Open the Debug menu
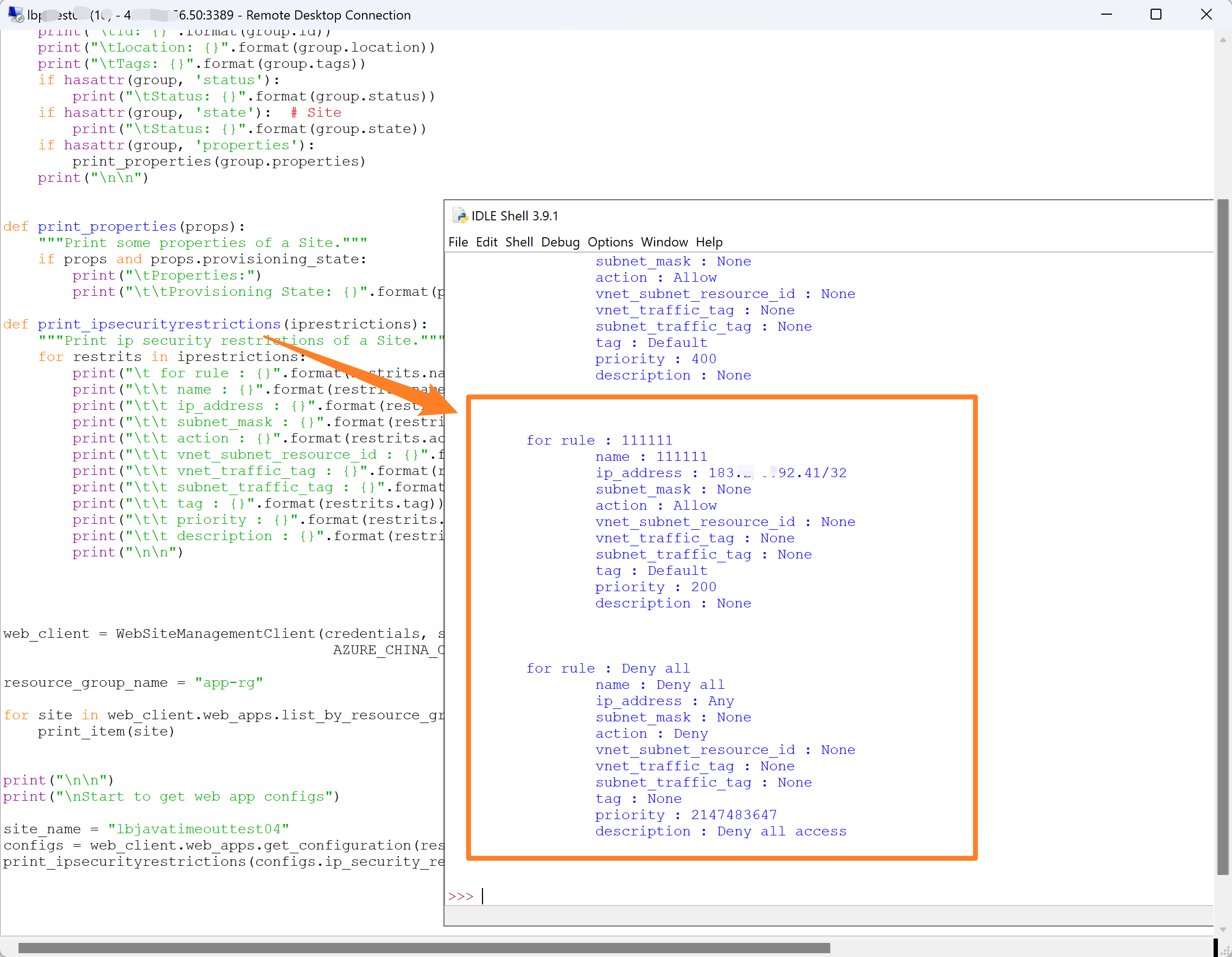 pos(560,242)
